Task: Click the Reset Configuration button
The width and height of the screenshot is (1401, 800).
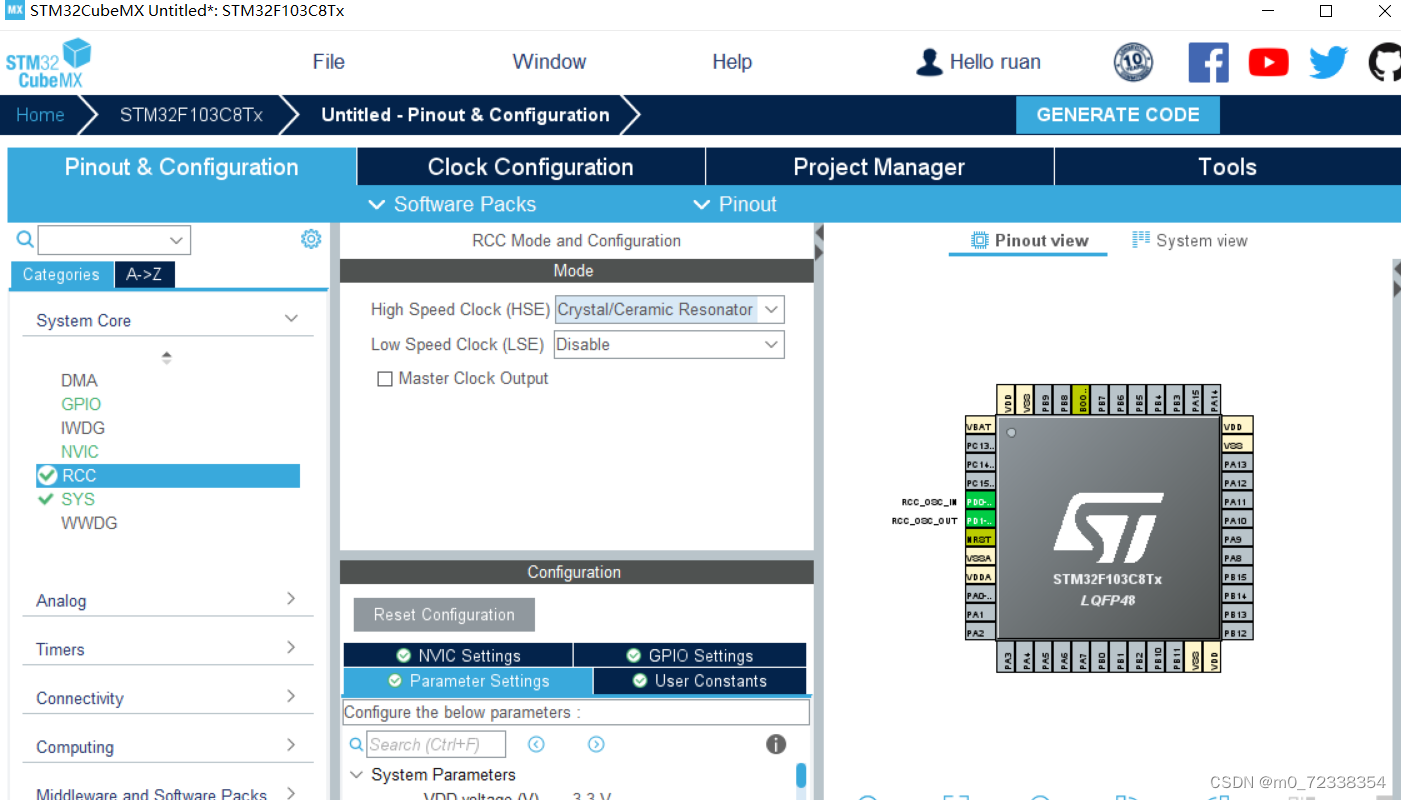Action: click(444, 615)
